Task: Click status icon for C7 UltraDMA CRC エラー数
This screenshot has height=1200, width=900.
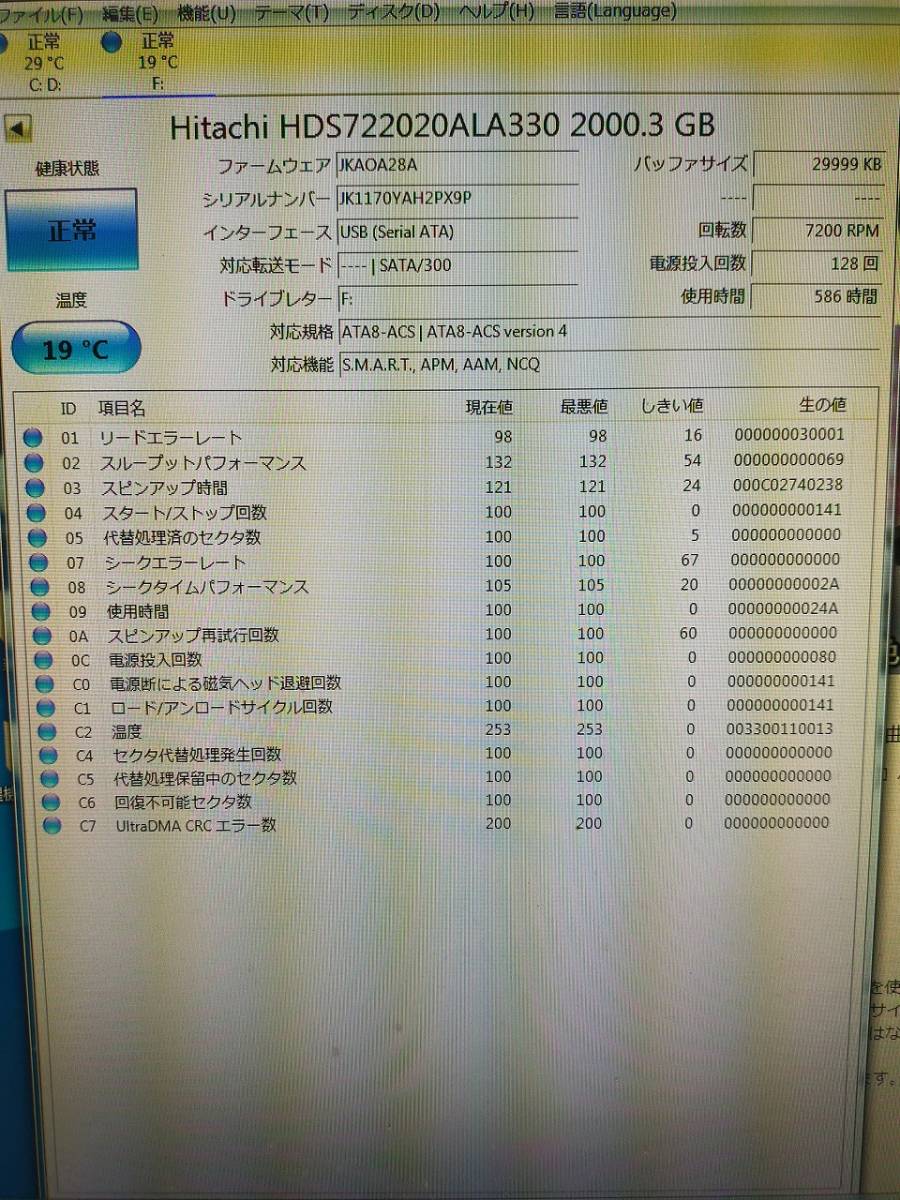Action: [x=53, y=825]
